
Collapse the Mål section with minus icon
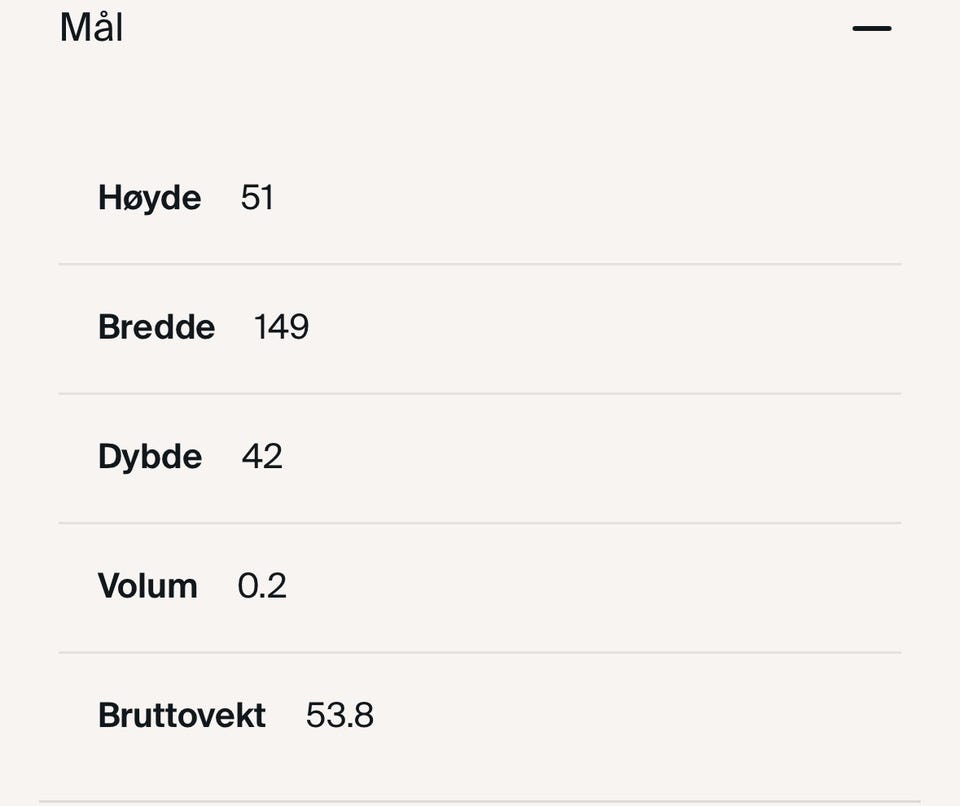(x=871, y=29)
